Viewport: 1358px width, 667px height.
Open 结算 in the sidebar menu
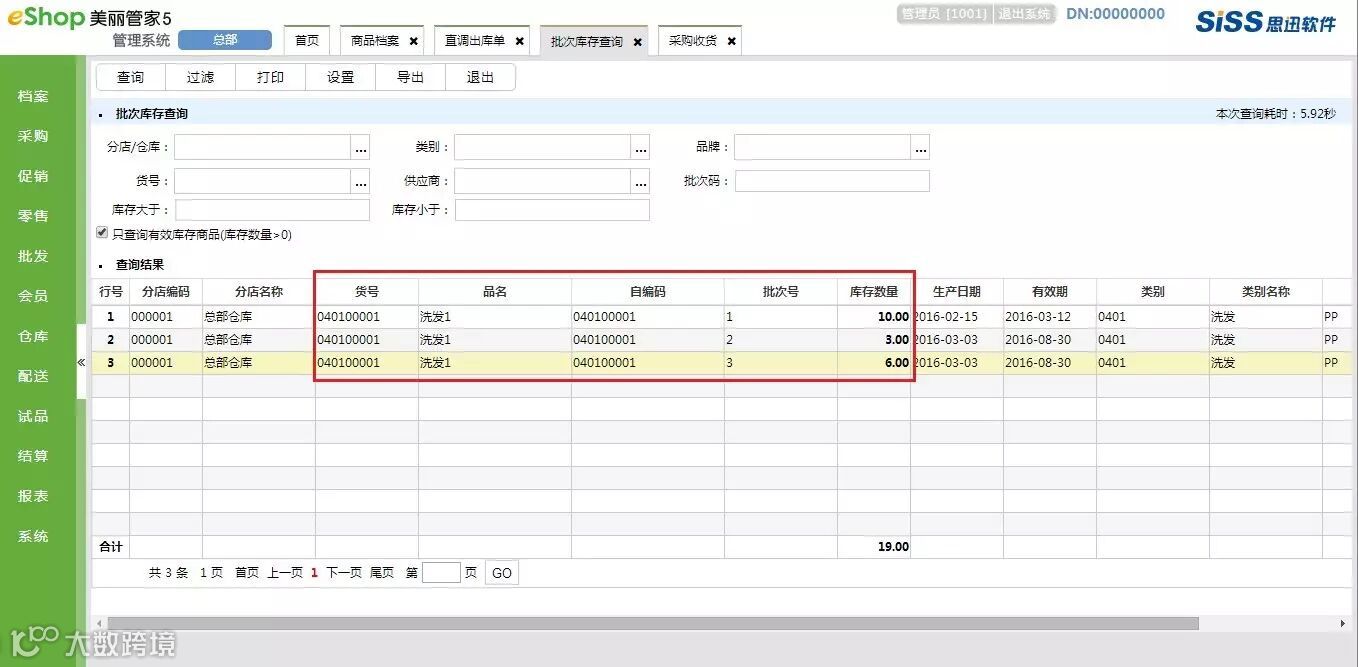(33, 456)
